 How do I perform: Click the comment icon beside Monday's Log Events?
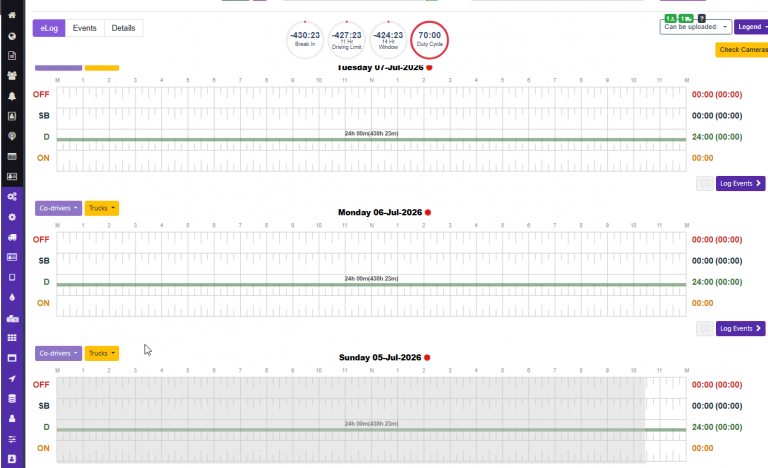pos(705,328)
